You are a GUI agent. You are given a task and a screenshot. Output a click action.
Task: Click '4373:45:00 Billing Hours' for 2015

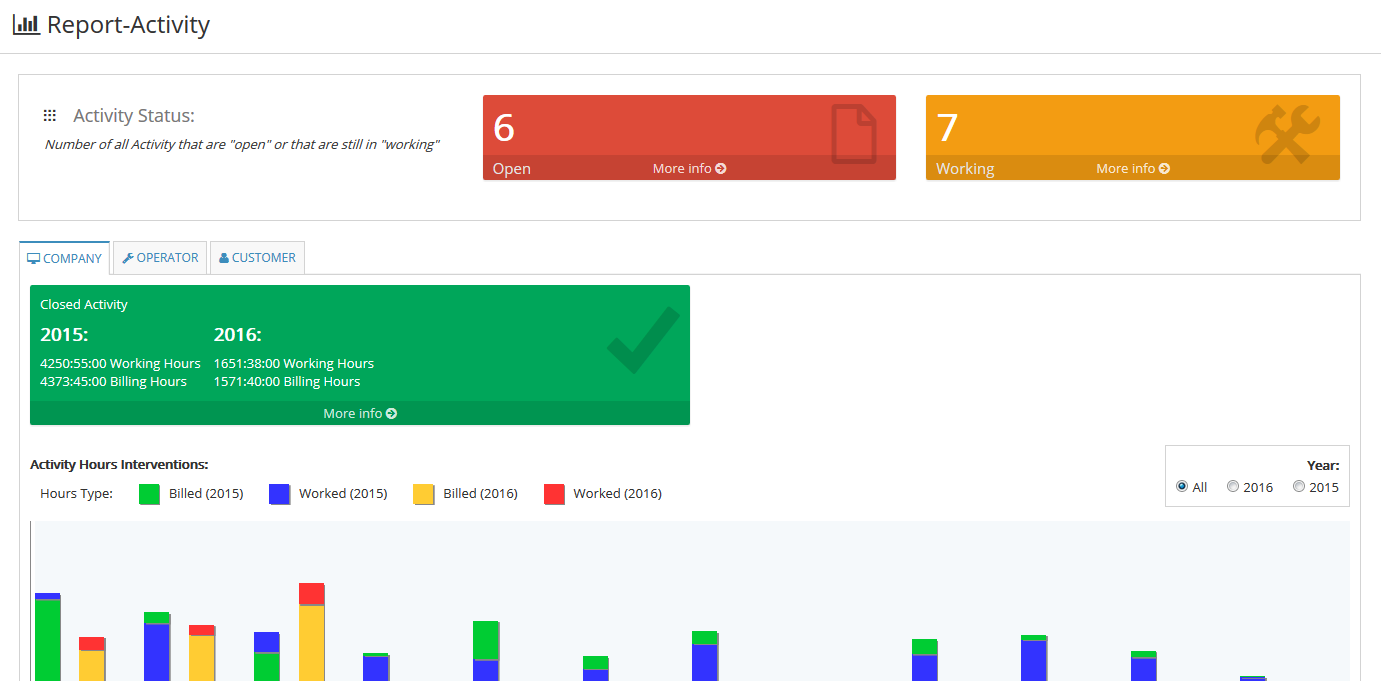click(x=113, y=381)
